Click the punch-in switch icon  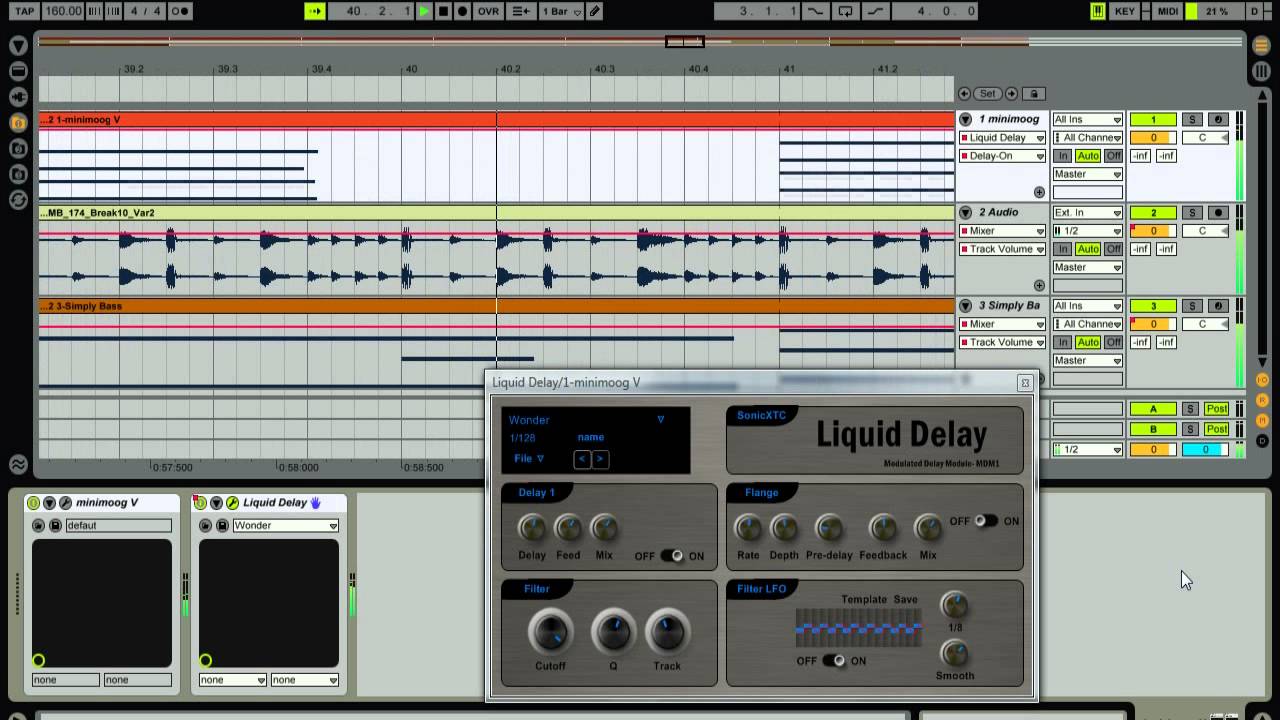[816, 11]
